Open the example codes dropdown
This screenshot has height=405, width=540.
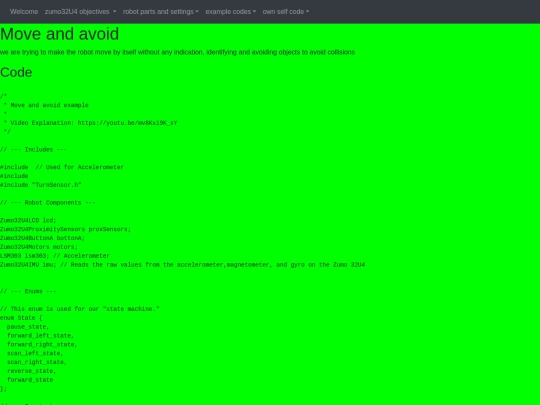pos(230,12)
